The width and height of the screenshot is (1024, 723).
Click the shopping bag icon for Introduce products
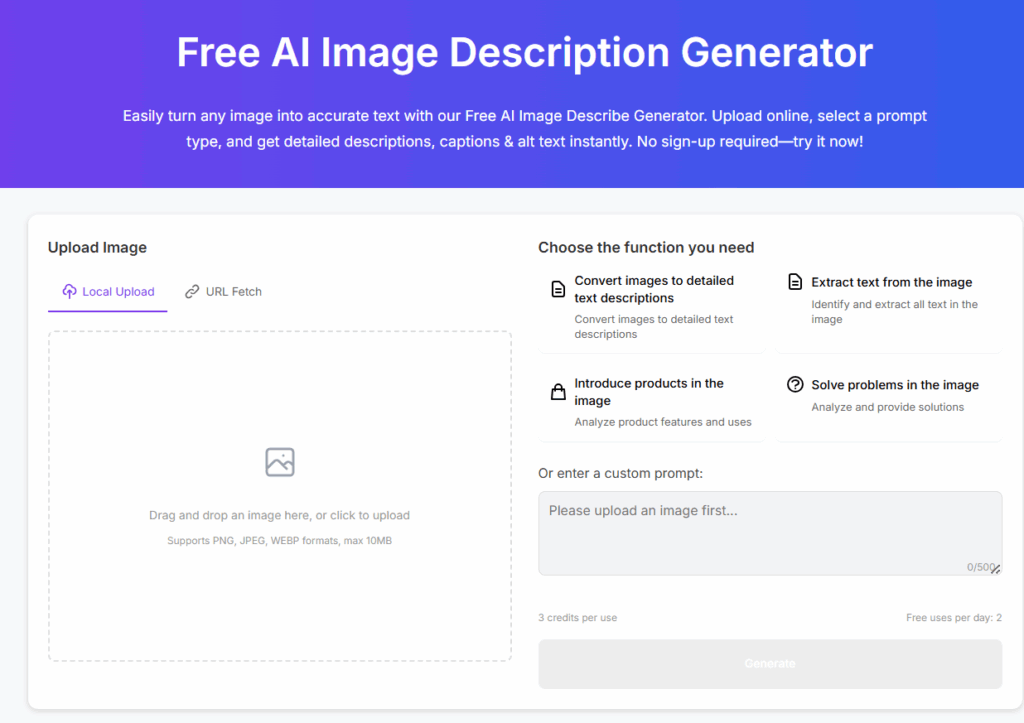point(558,392)
